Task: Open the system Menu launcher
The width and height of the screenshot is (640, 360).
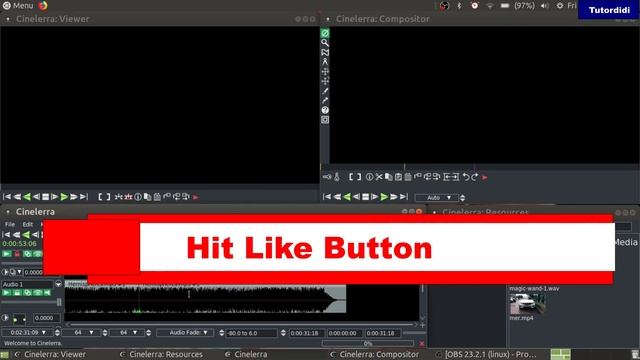Action: [18, 5]
